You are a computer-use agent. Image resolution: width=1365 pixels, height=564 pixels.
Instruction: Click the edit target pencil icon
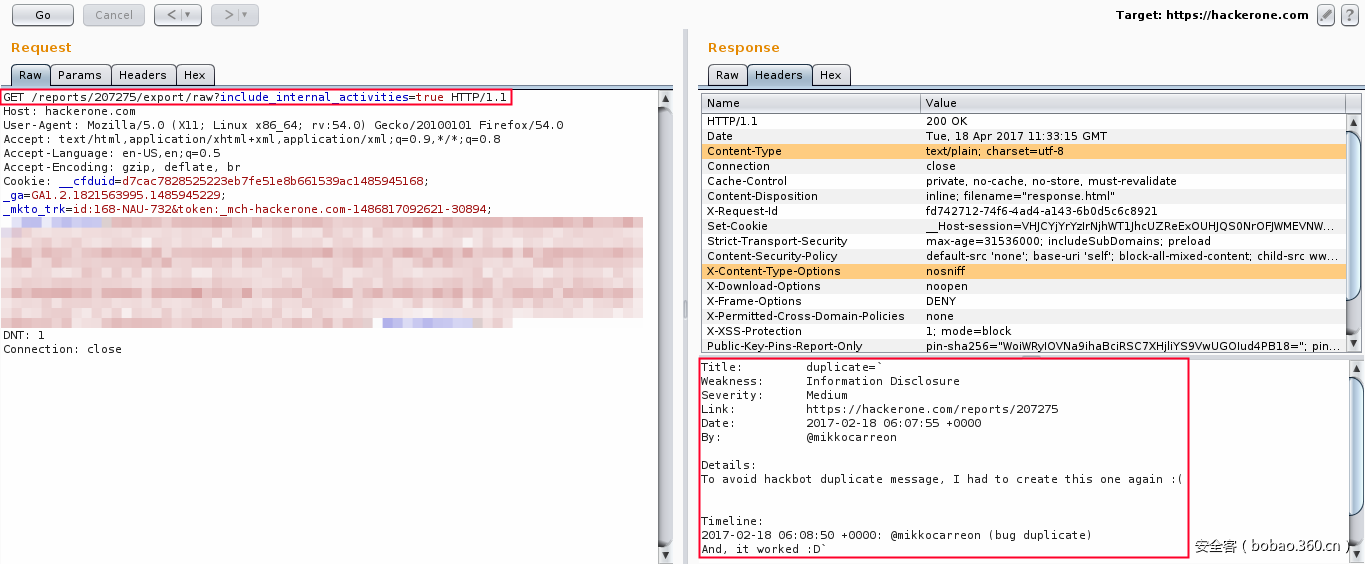1326,15
